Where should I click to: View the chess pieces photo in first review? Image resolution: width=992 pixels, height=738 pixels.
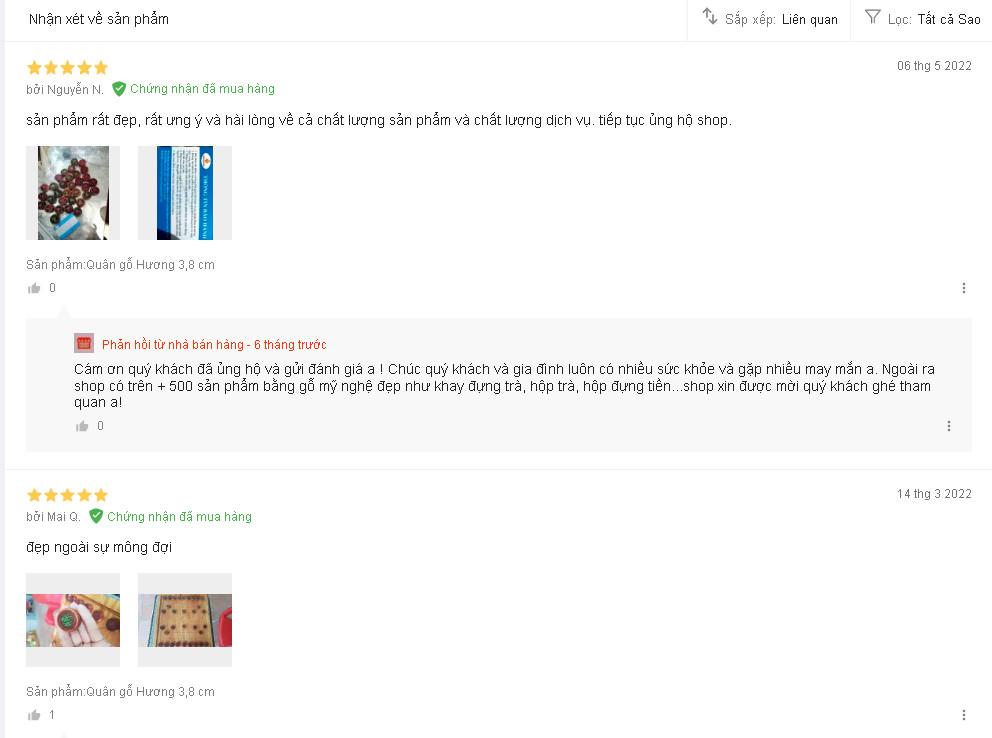(x=73, y=193)
